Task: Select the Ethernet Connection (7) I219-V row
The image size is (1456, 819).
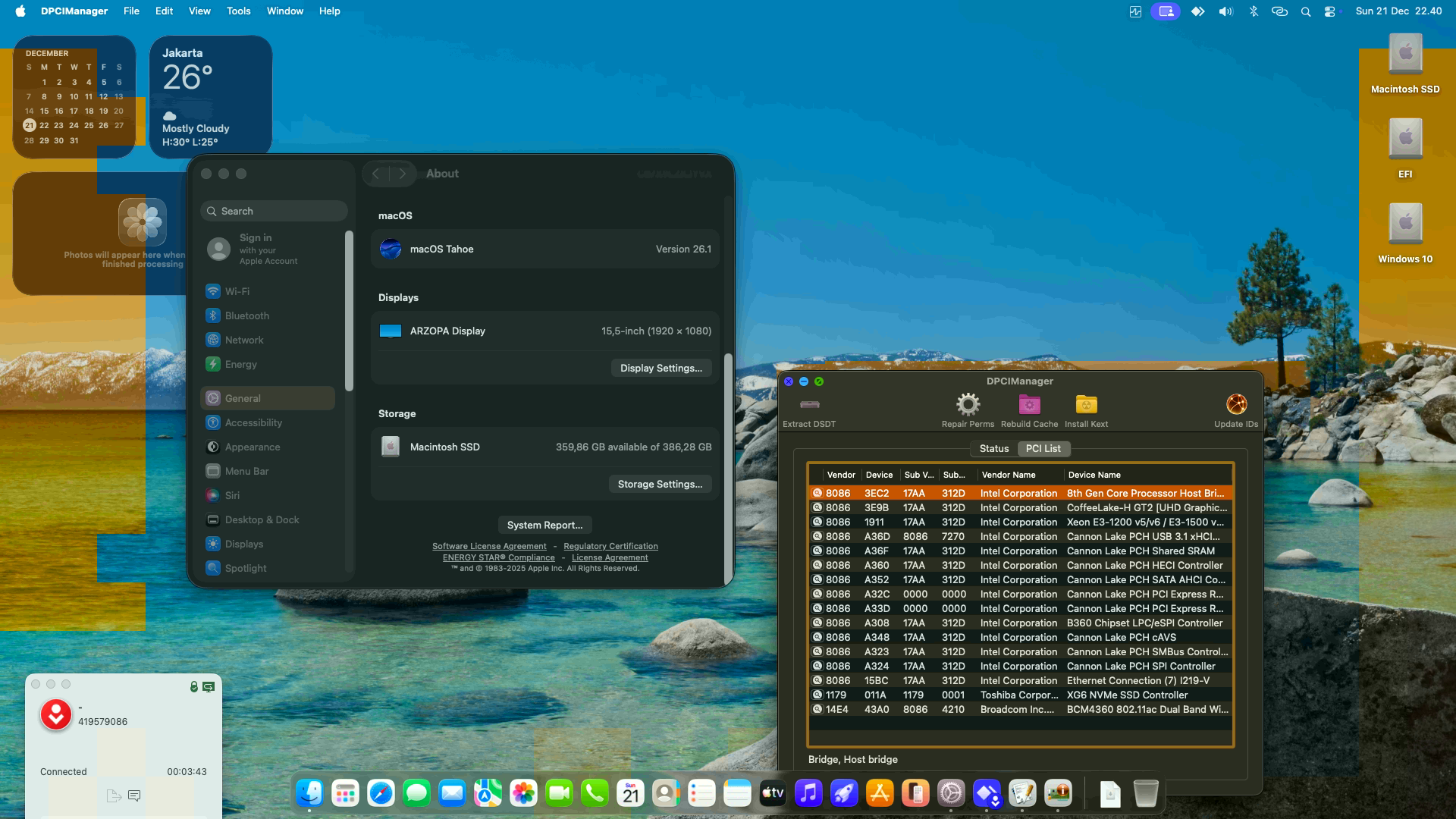Action: 1021,680
